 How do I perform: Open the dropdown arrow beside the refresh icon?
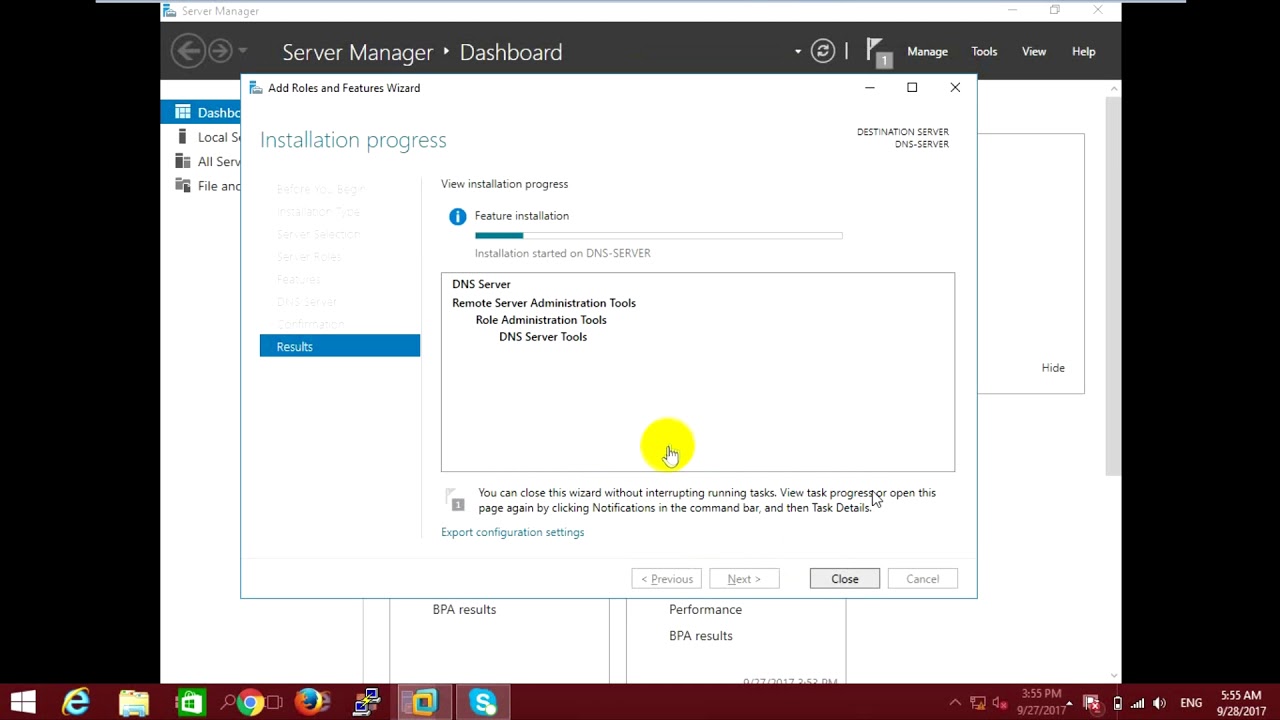coord(798,51)
